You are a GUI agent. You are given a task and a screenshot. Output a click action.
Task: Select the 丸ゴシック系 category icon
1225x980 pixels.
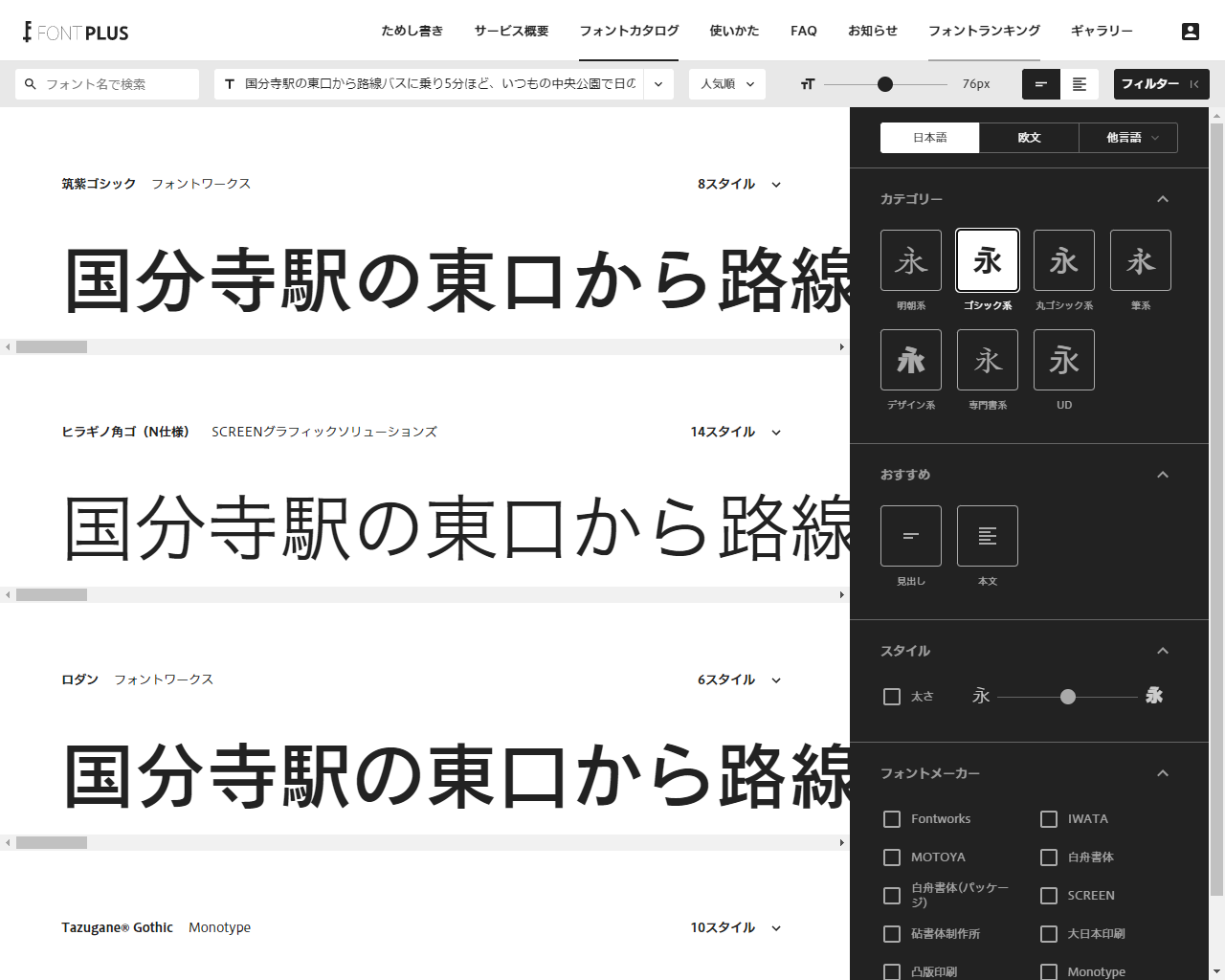pyautogui.click(x=1063, y=259)
